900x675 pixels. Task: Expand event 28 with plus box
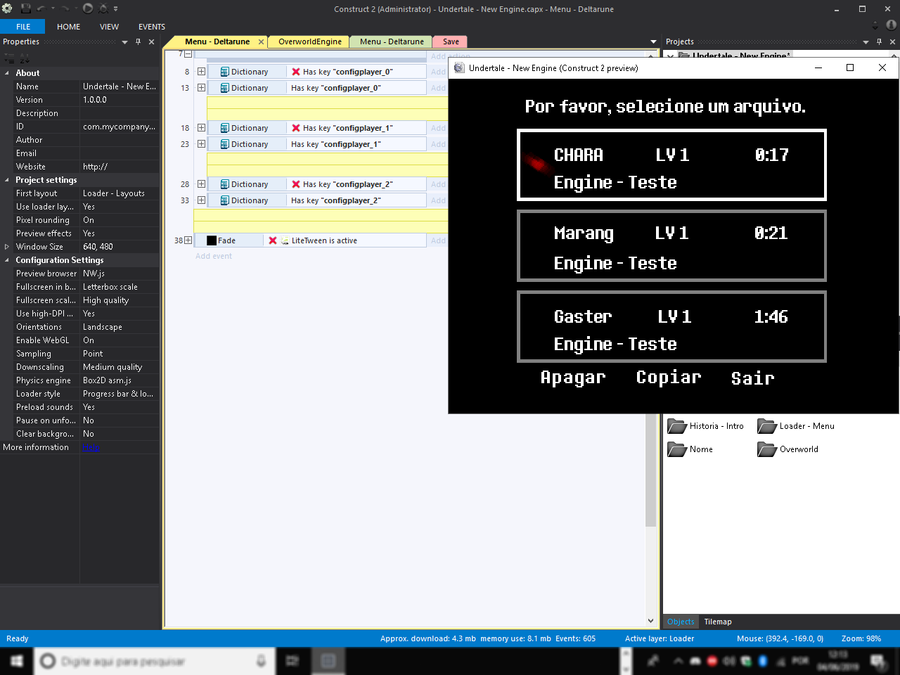coord(201,184)
